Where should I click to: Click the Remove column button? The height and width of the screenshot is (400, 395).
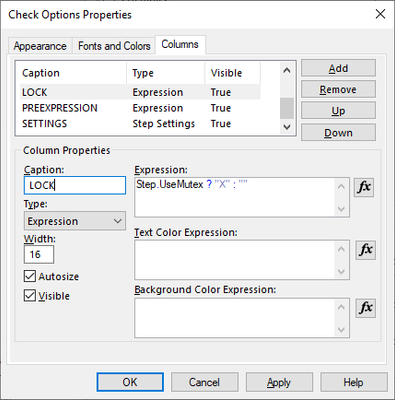tap(338, 90)
